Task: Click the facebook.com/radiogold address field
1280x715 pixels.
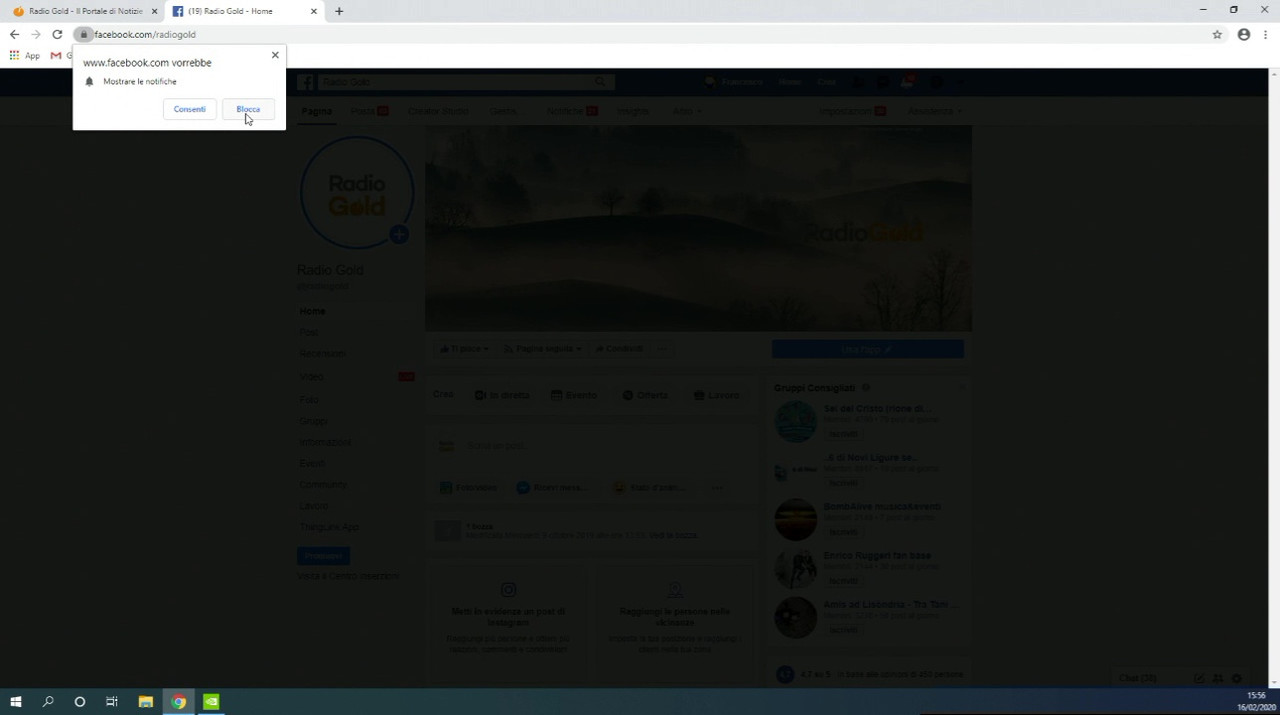Action: tap(640, 34)
